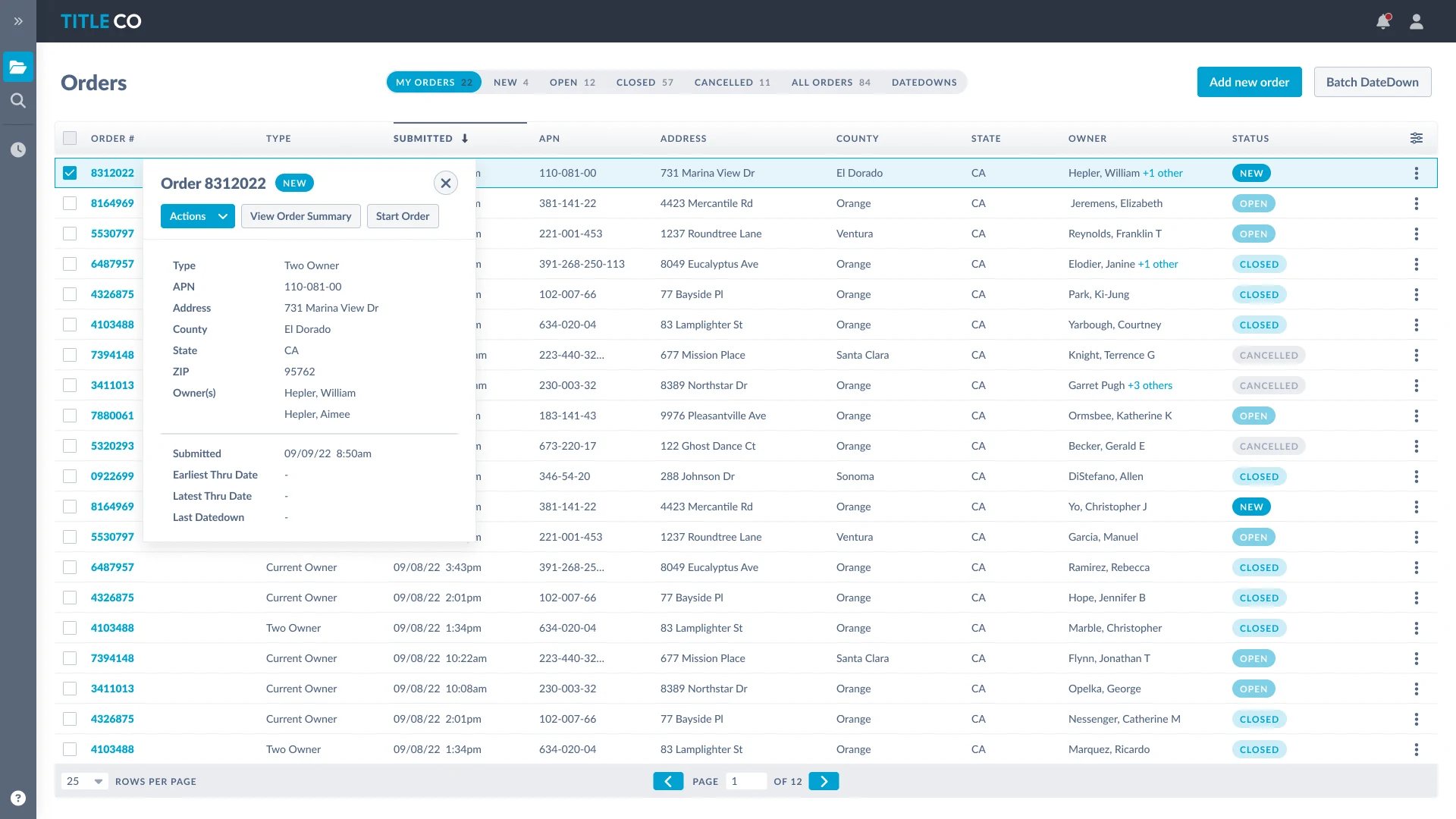Open the search sidebar icon
This screenshot has width=1456, height=819.
18,100
